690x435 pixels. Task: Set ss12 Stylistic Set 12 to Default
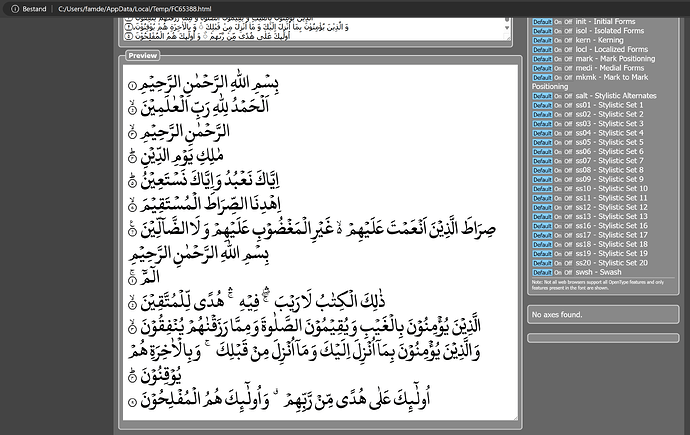[x=542, y=208]
